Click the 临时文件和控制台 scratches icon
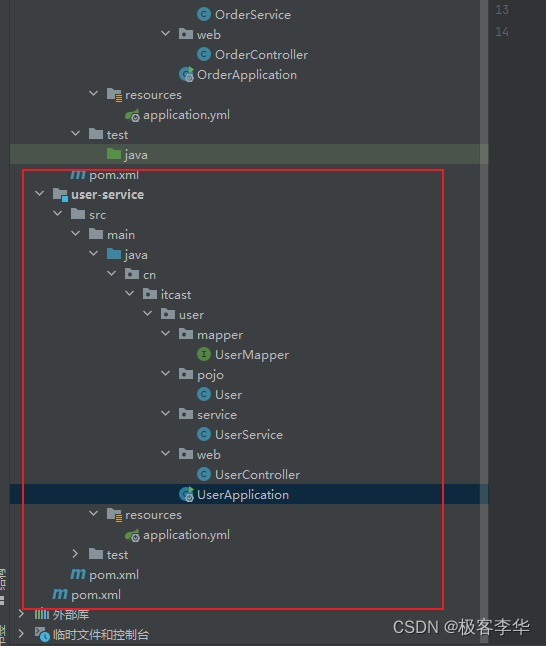 pos(42,634)
